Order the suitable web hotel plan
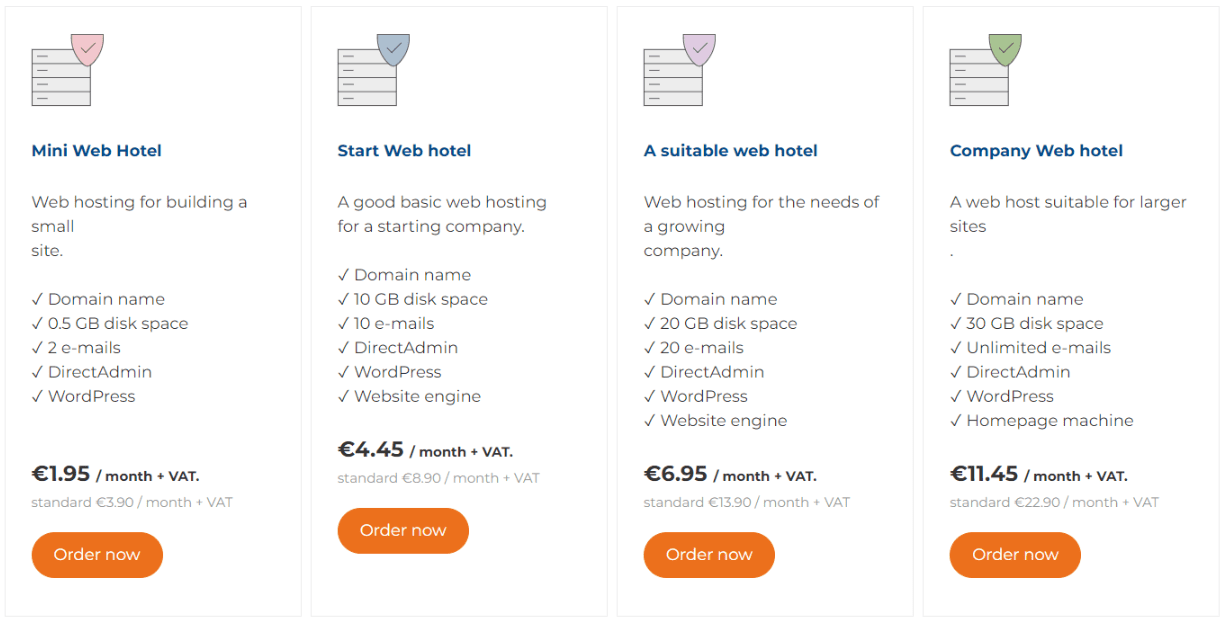Viewport: 1224px width, 623px height. coord(709,555)
